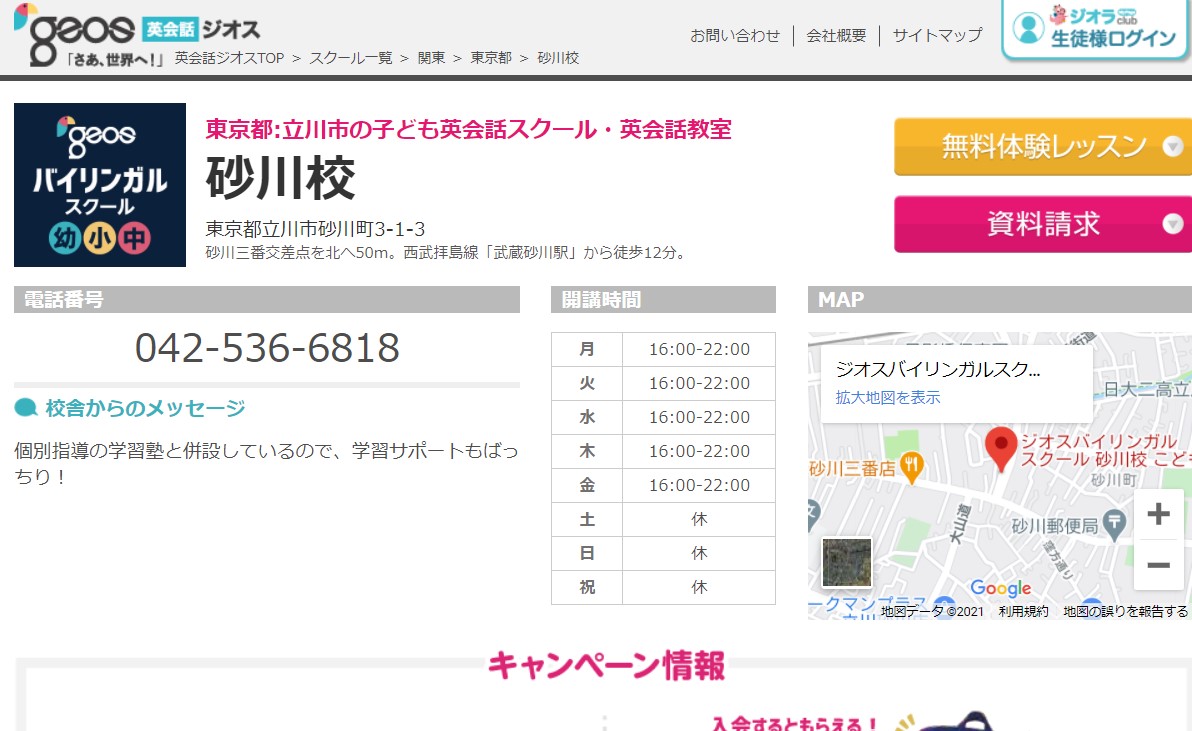Click the 金 row hours cell
Image resolution: width=1192 pixels, height=731 pixels.
pyautogui.click(x=699, y=486)
